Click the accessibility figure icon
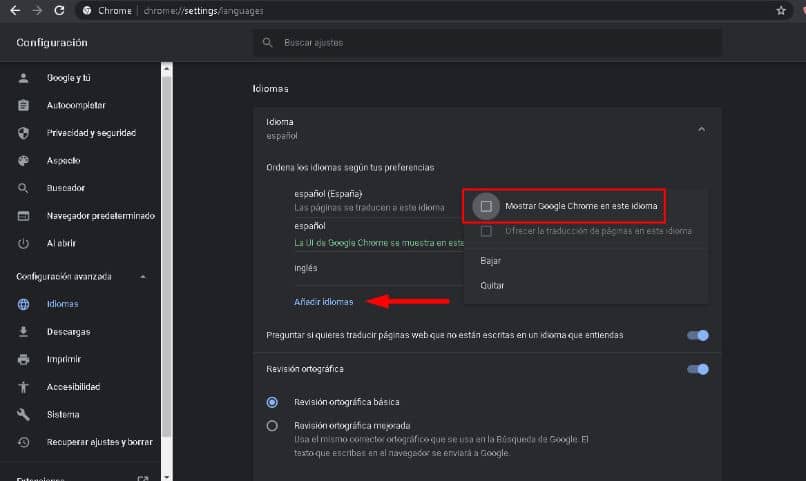The height and width of the screenshot is (481, 806). pyautogui.click(x=23, y=387)
